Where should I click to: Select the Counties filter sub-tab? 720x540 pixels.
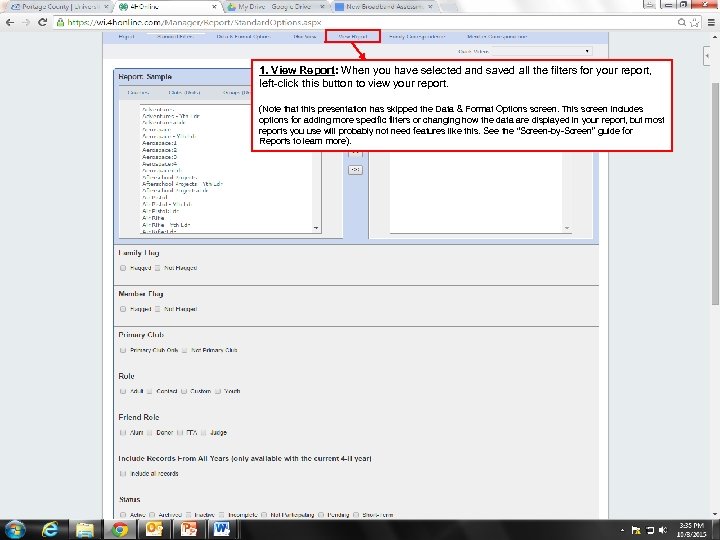[138, 92]
